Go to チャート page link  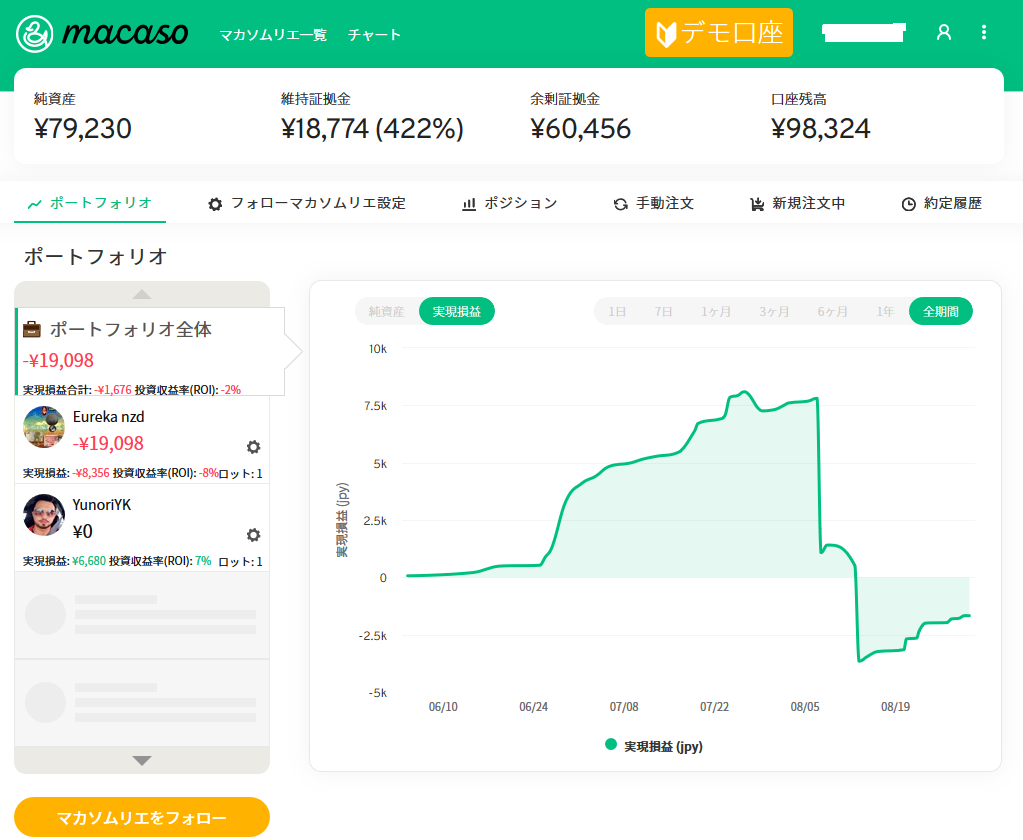tap(374, 34)
